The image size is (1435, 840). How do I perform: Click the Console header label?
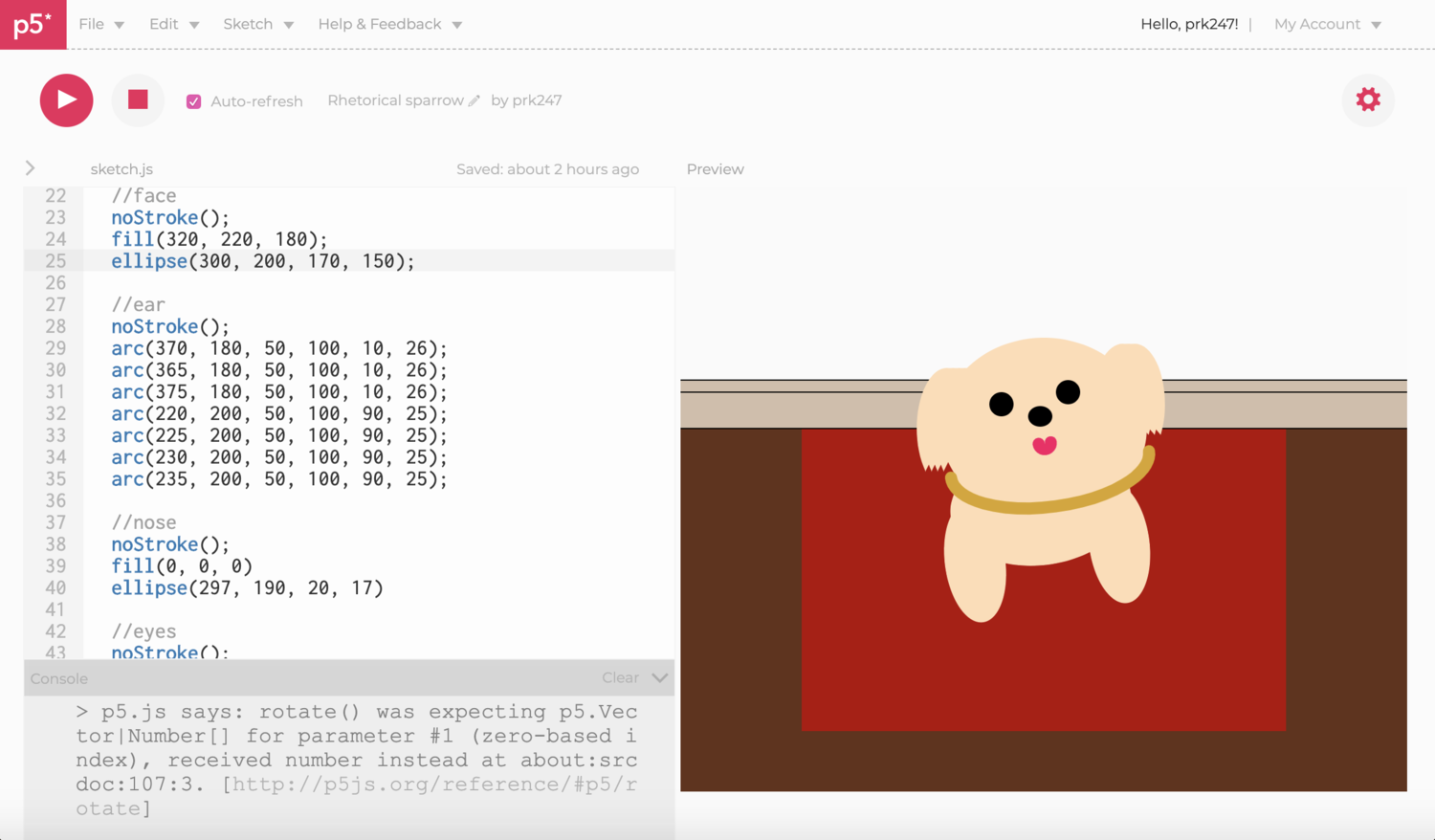point(58,678)
